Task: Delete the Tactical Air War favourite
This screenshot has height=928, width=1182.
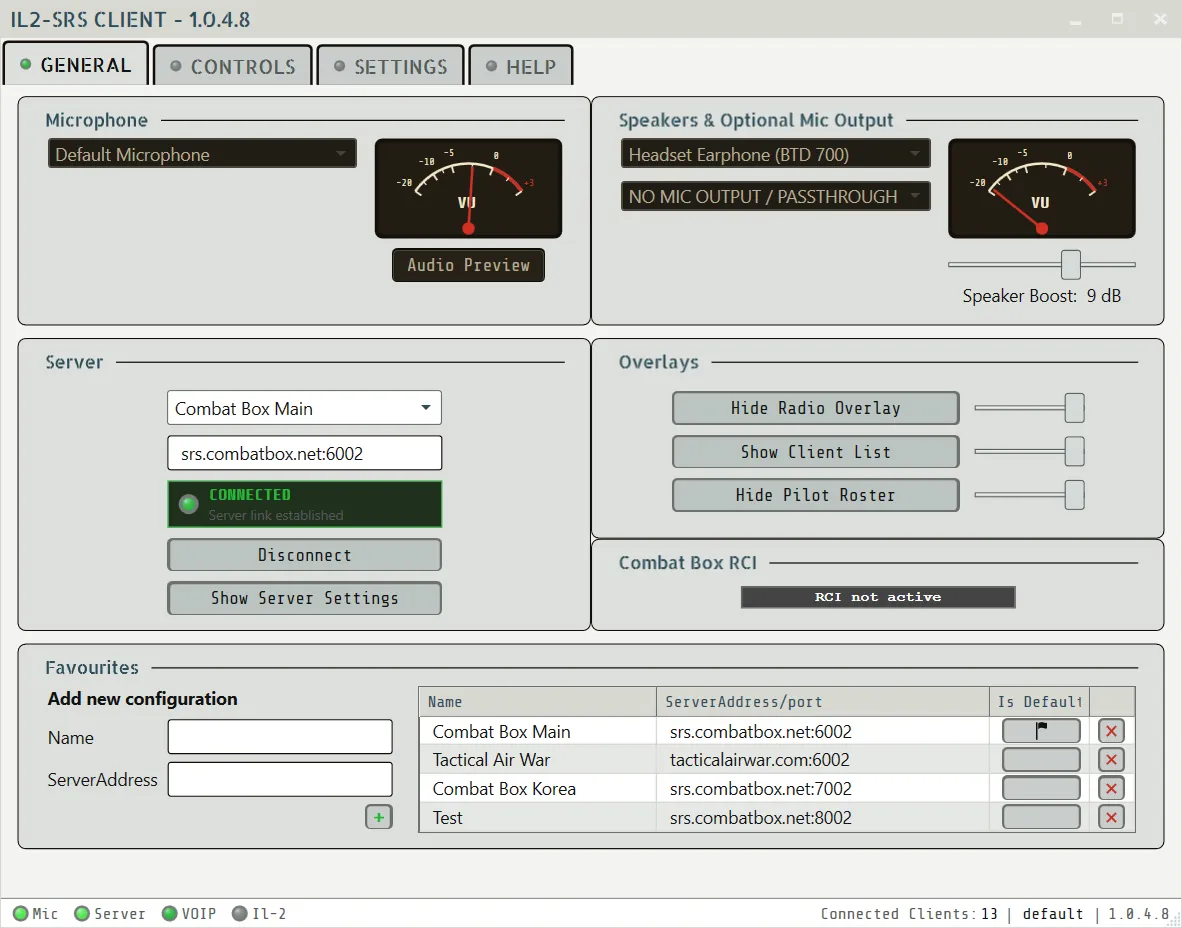Action: point(1111,759)
